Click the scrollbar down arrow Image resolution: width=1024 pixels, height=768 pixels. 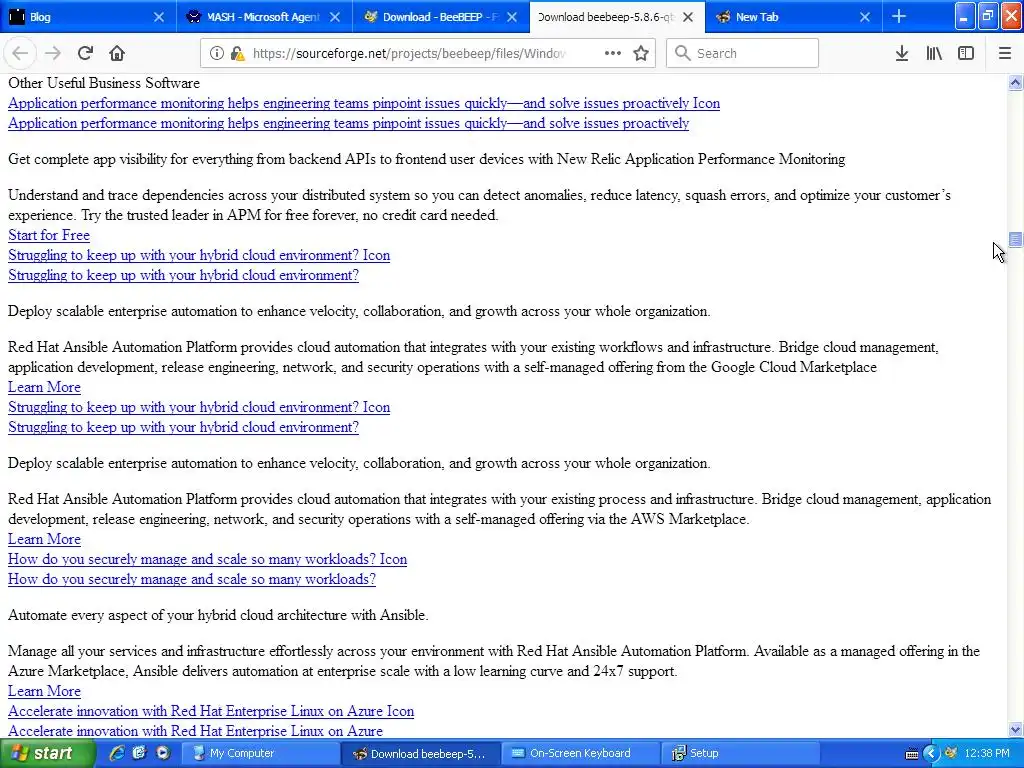point(1015,730)
